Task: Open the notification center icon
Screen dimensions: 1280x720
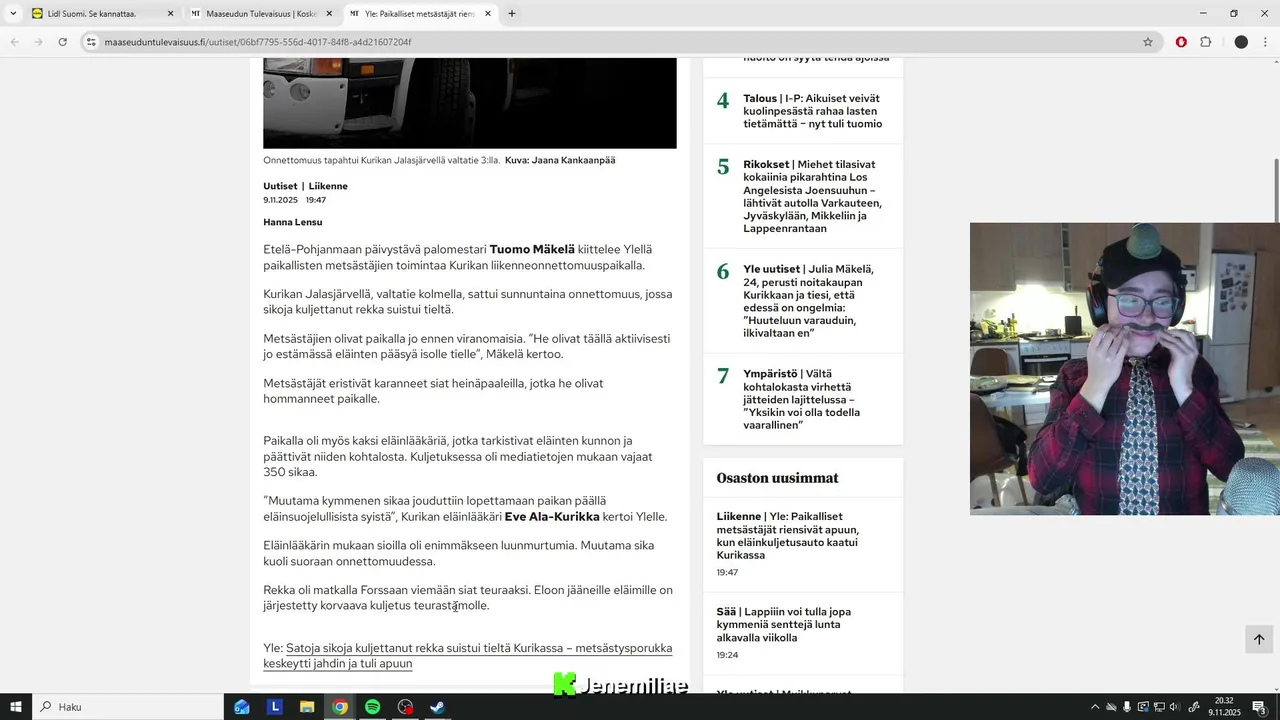Action: coord(1259,707)
